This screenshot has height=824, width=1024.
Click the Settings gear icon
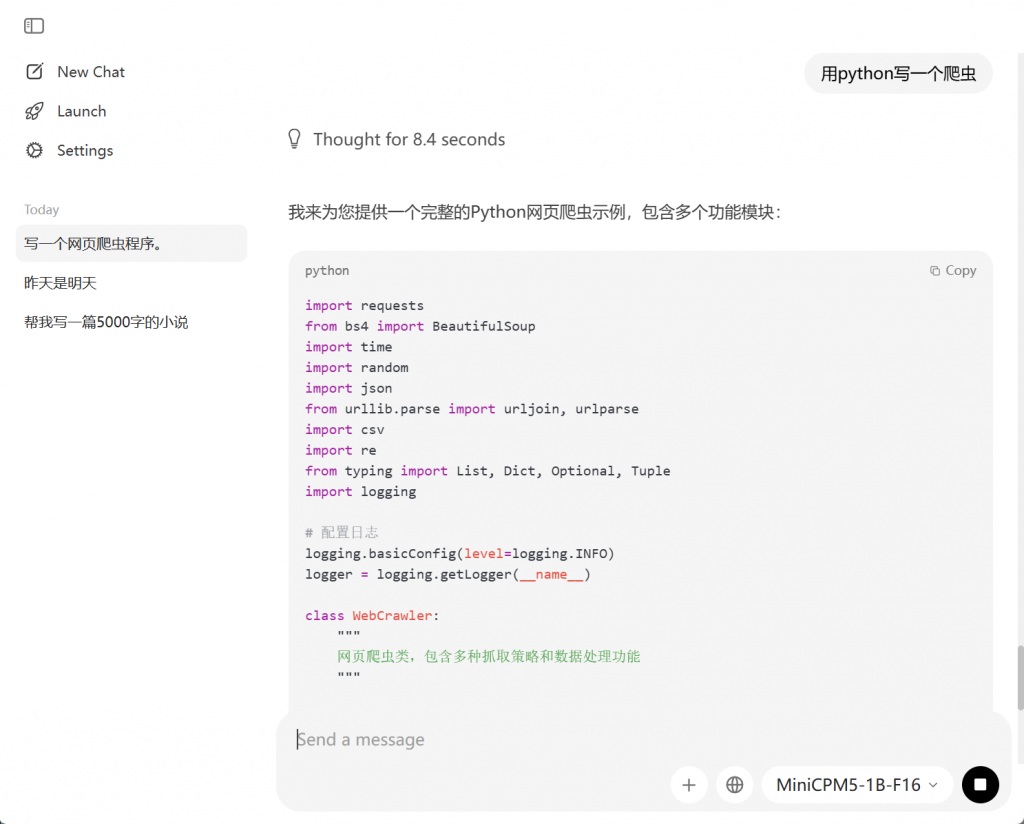point(35,150)
